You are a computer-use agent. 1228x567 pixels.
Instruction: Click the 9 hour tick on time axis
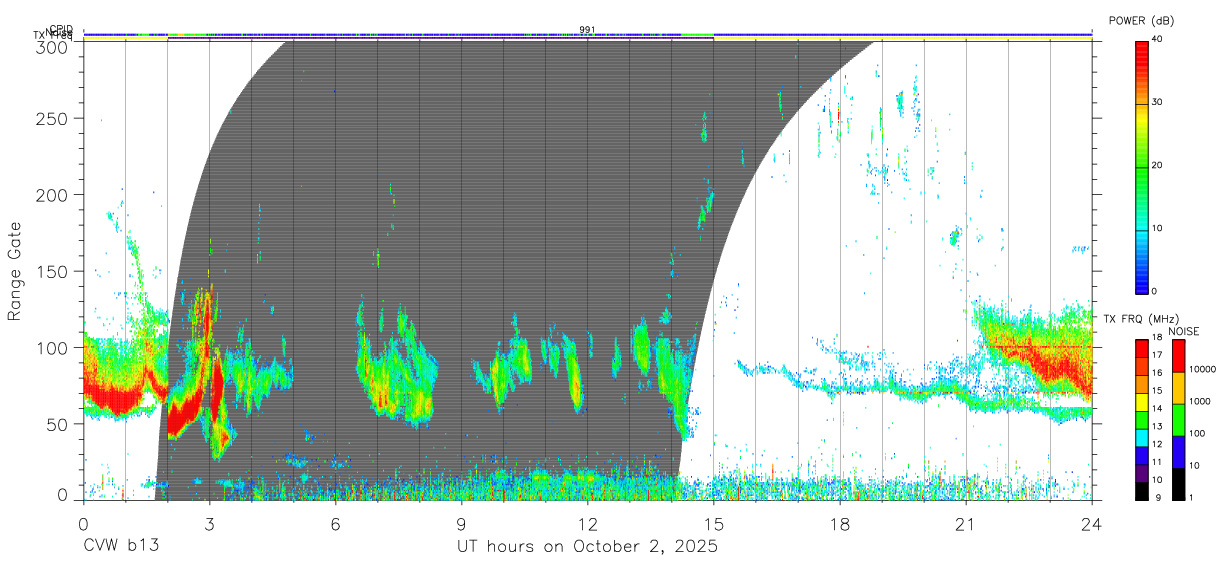(x=461, y=523)
